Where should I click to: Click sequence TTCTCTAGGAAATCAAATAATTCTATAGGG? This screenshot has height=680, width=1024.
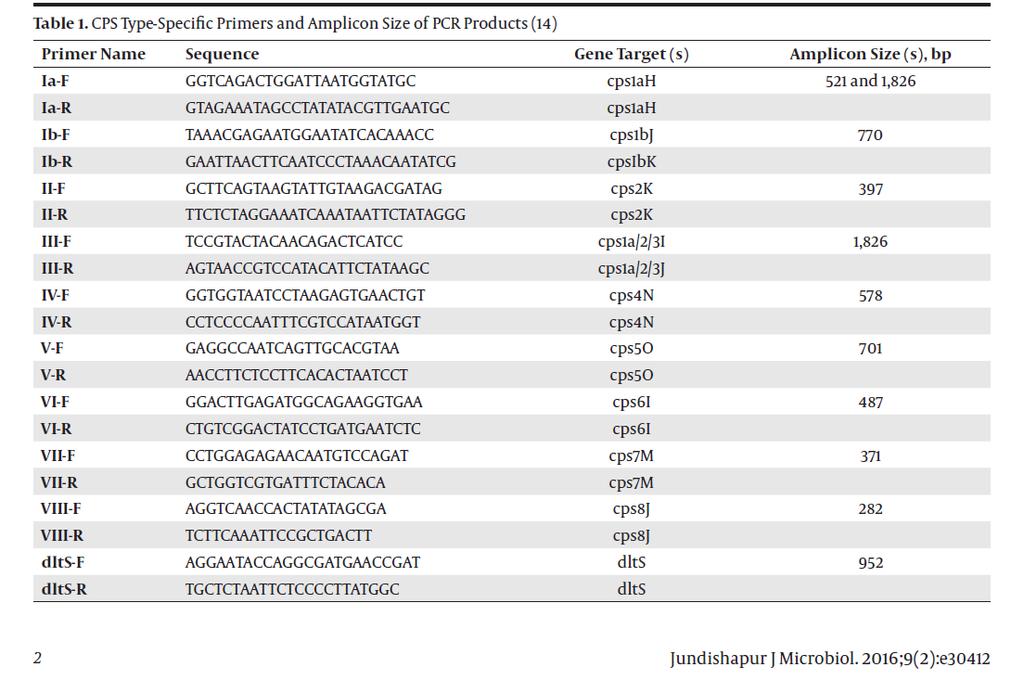[x=325, y=214]
